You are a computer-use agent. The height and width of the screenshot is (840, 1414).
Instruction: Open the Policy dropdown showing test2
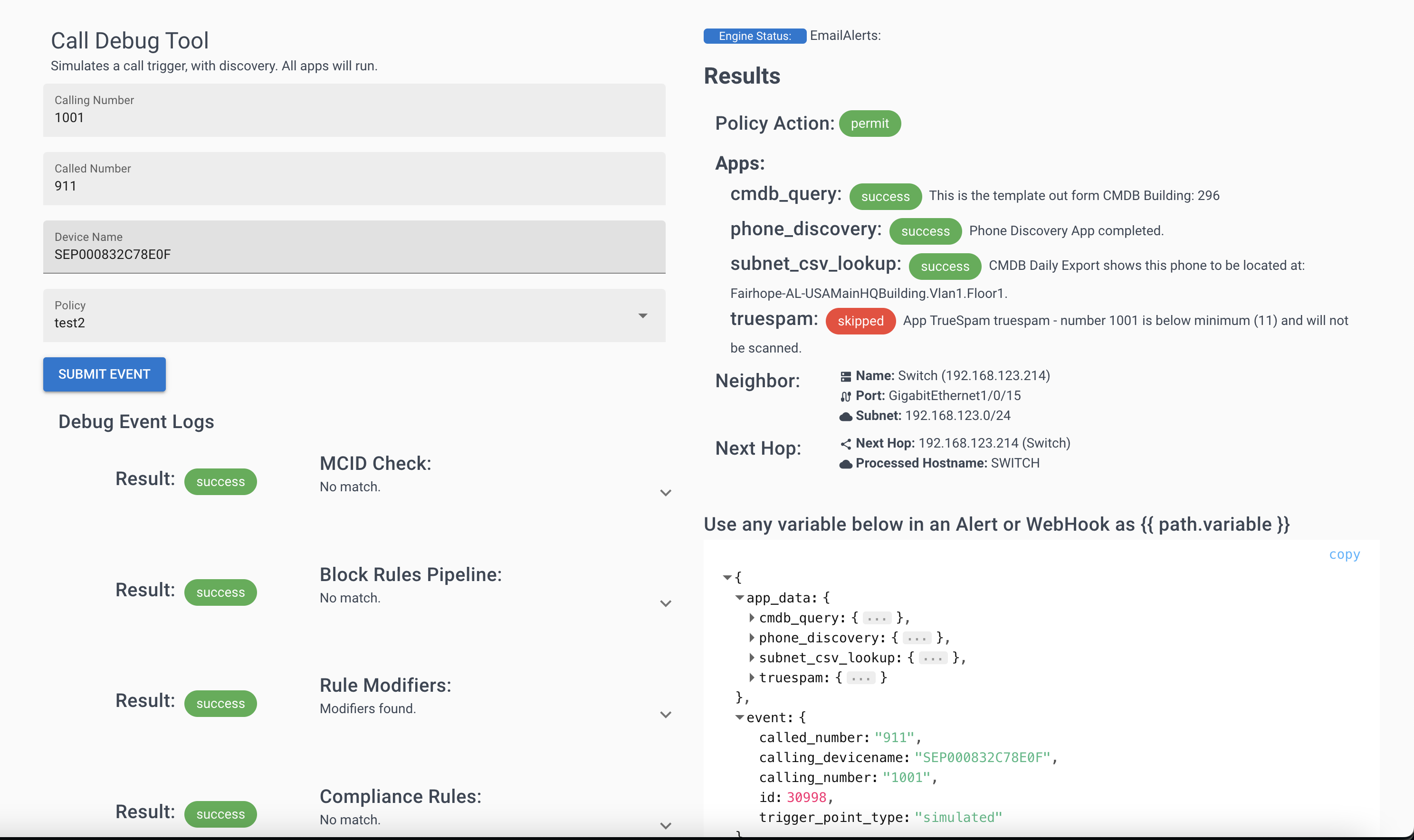[x=642, y=316]
